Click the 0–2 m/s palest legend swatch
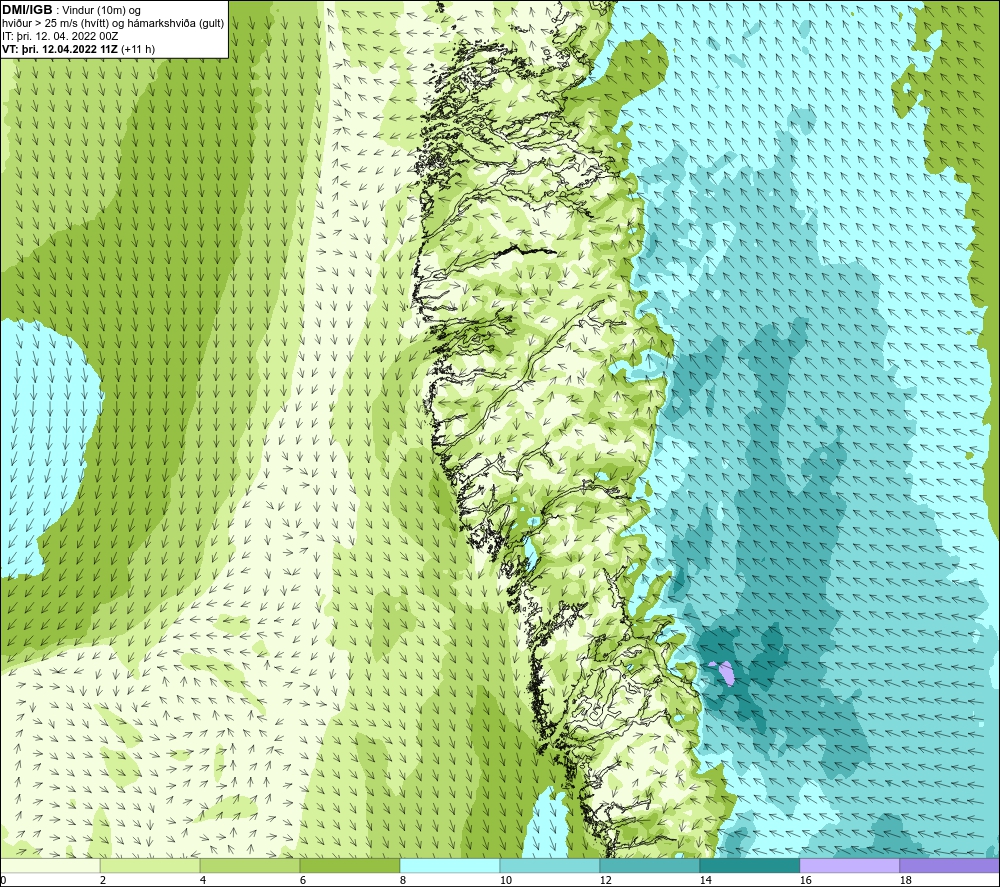1000x887 pixels. (x=50, y=865)
